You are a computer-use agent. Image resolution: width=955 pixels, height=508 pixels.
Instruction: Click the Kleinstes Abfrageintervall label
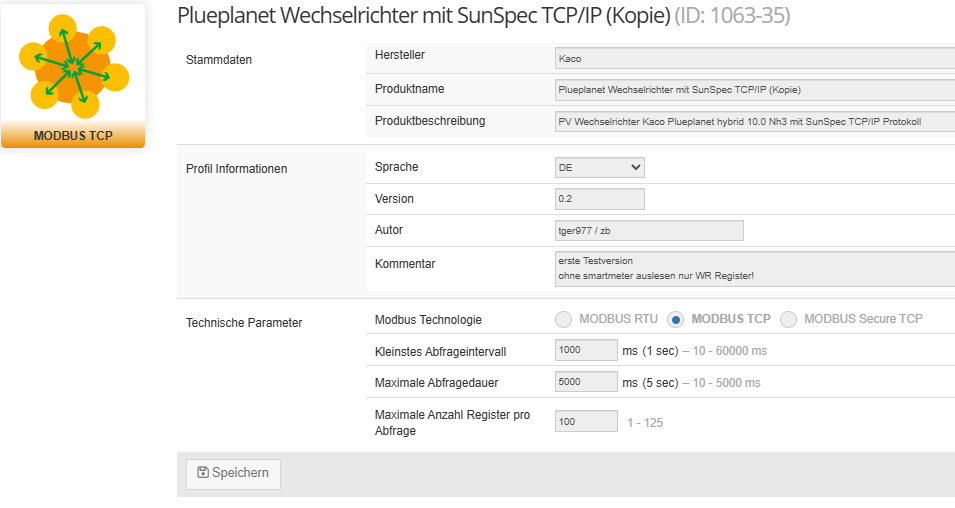440,351
